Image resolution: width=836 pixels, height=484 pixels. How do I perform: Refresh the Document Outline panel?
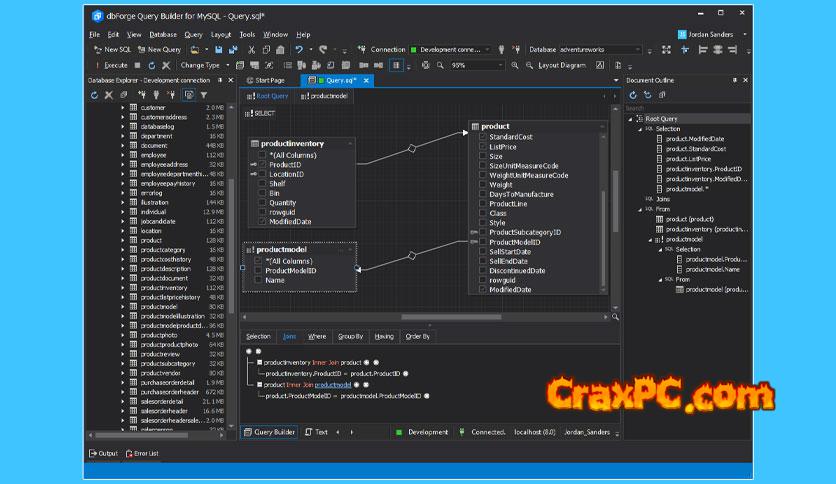click(x=633, y=95)
